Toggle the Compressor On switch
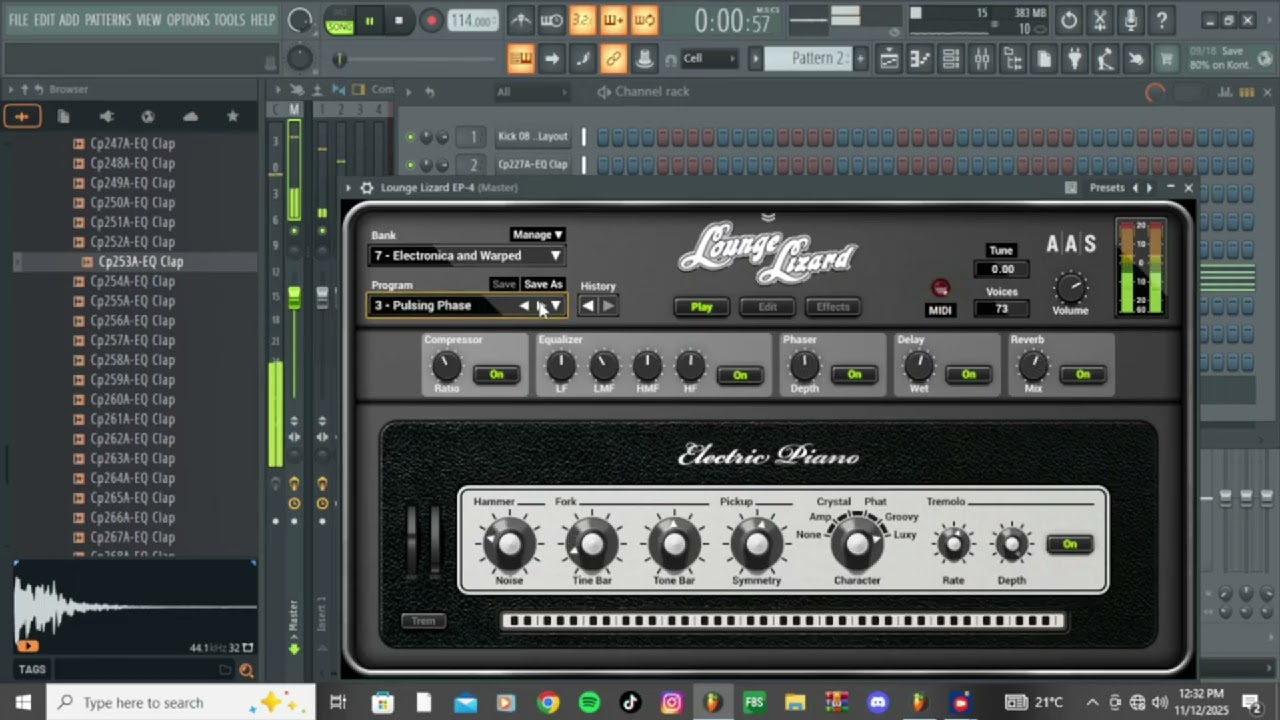This screenshot has height=720, width=1280. point(497,374)
